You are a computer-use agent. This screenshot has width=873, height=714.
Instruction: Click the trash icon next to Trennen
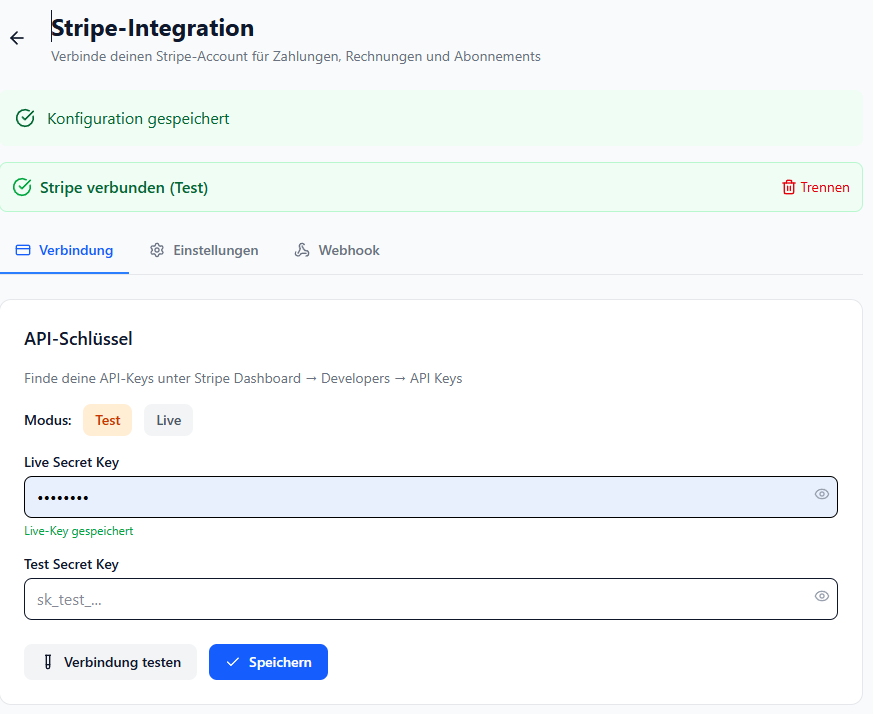point(788,187)
